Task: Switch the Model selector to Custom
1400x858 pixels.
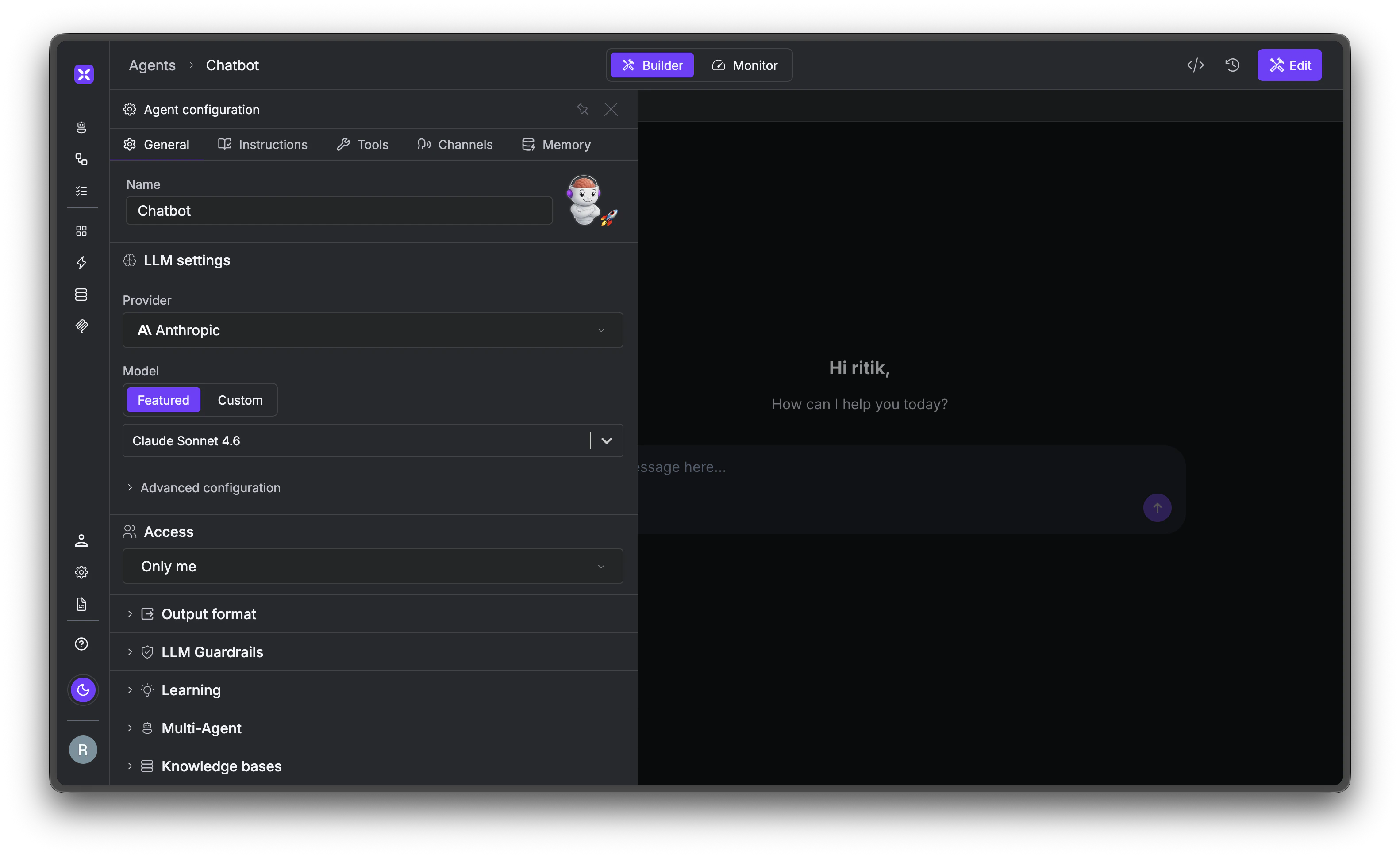Action: 240,400
